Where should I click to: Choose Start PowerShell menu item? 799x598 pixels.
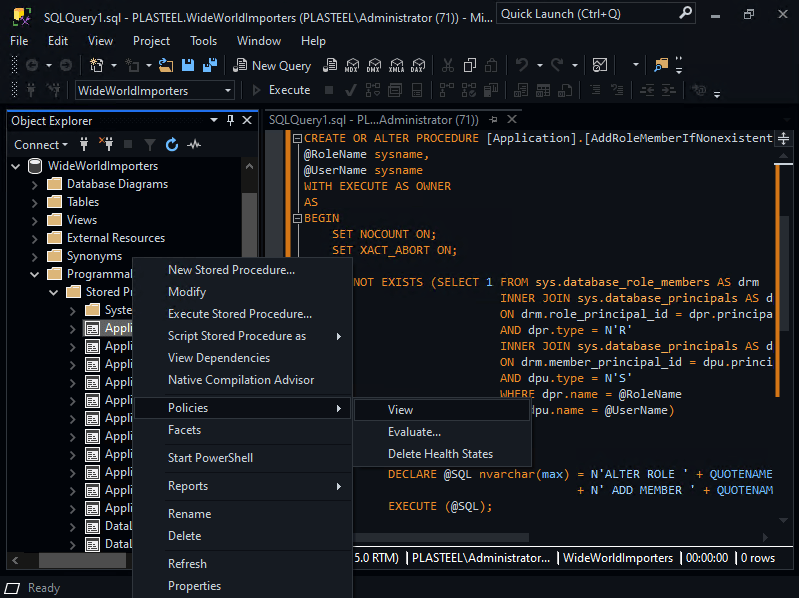click(x=243, y=458)
